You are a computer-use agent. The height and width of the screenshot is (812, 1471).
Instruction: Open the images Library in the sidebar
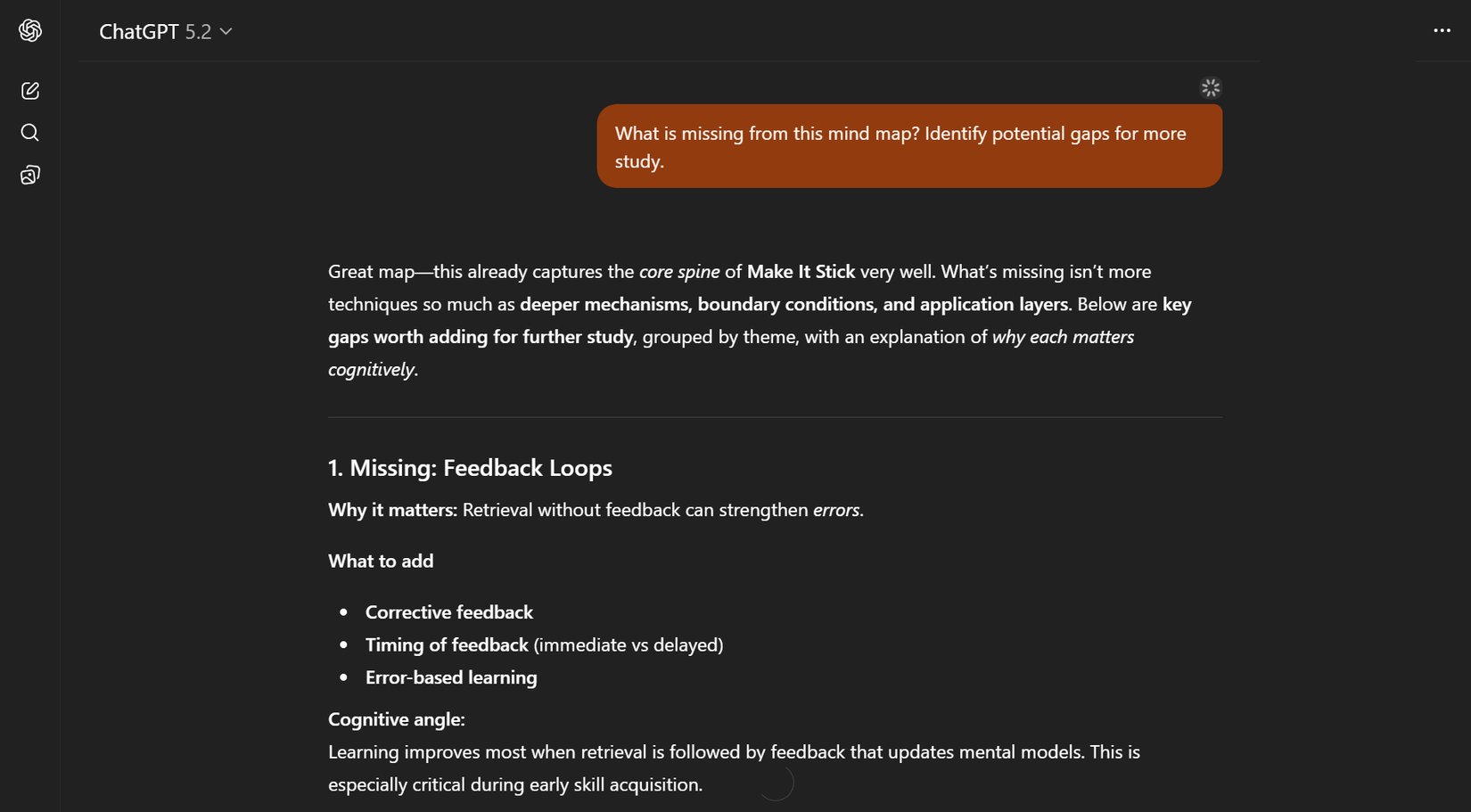click(x=30, y=174)
